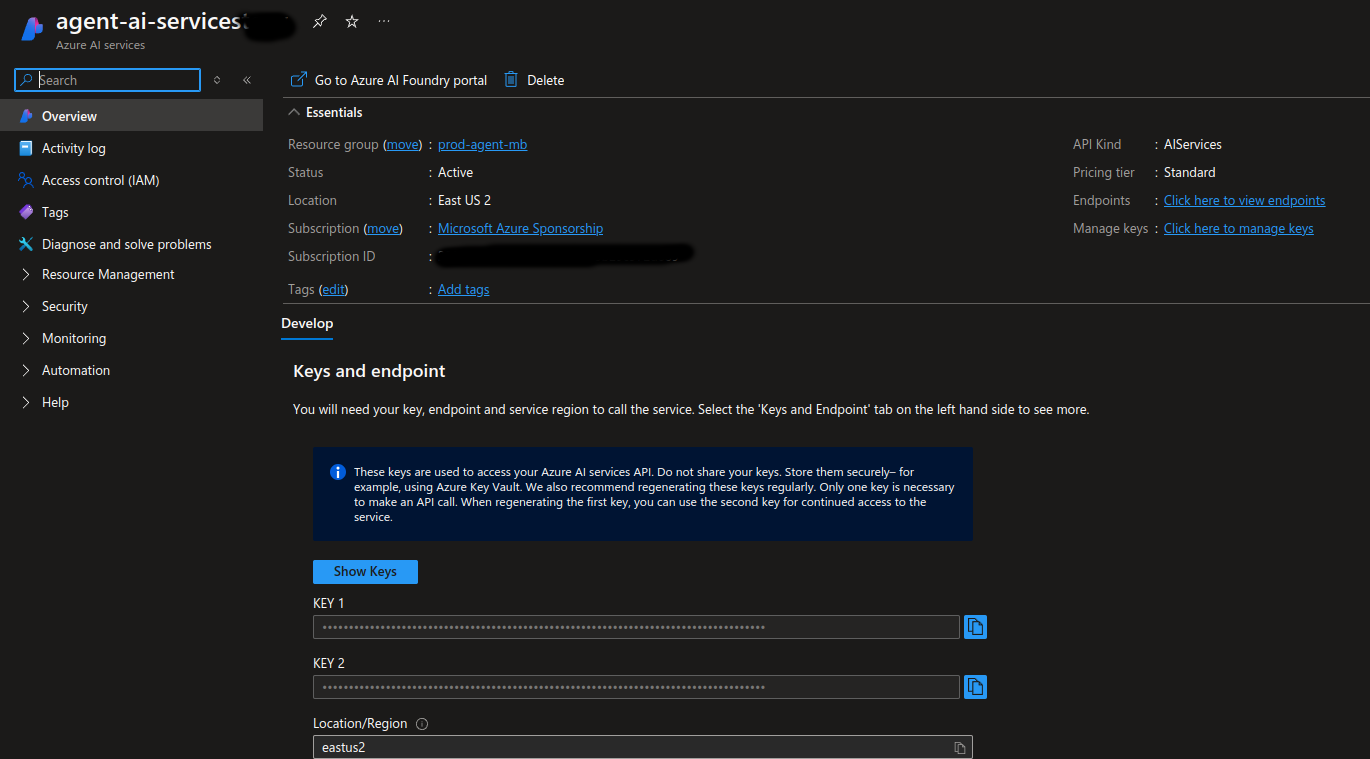Image resolution: width=1370 pixels, height=759 pixels.
Task: Click the Delete button label
Action: click(x=546, y=80)
